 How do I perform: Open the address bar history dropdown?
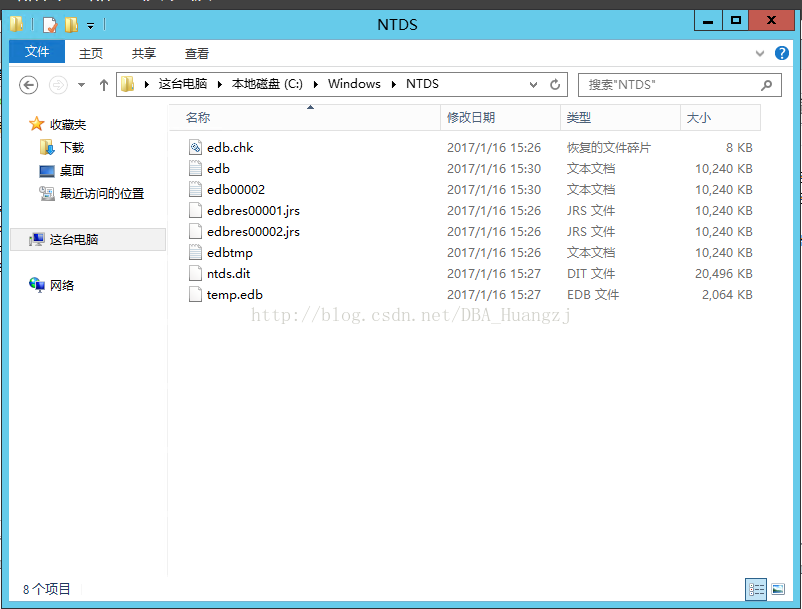[533, 84]
